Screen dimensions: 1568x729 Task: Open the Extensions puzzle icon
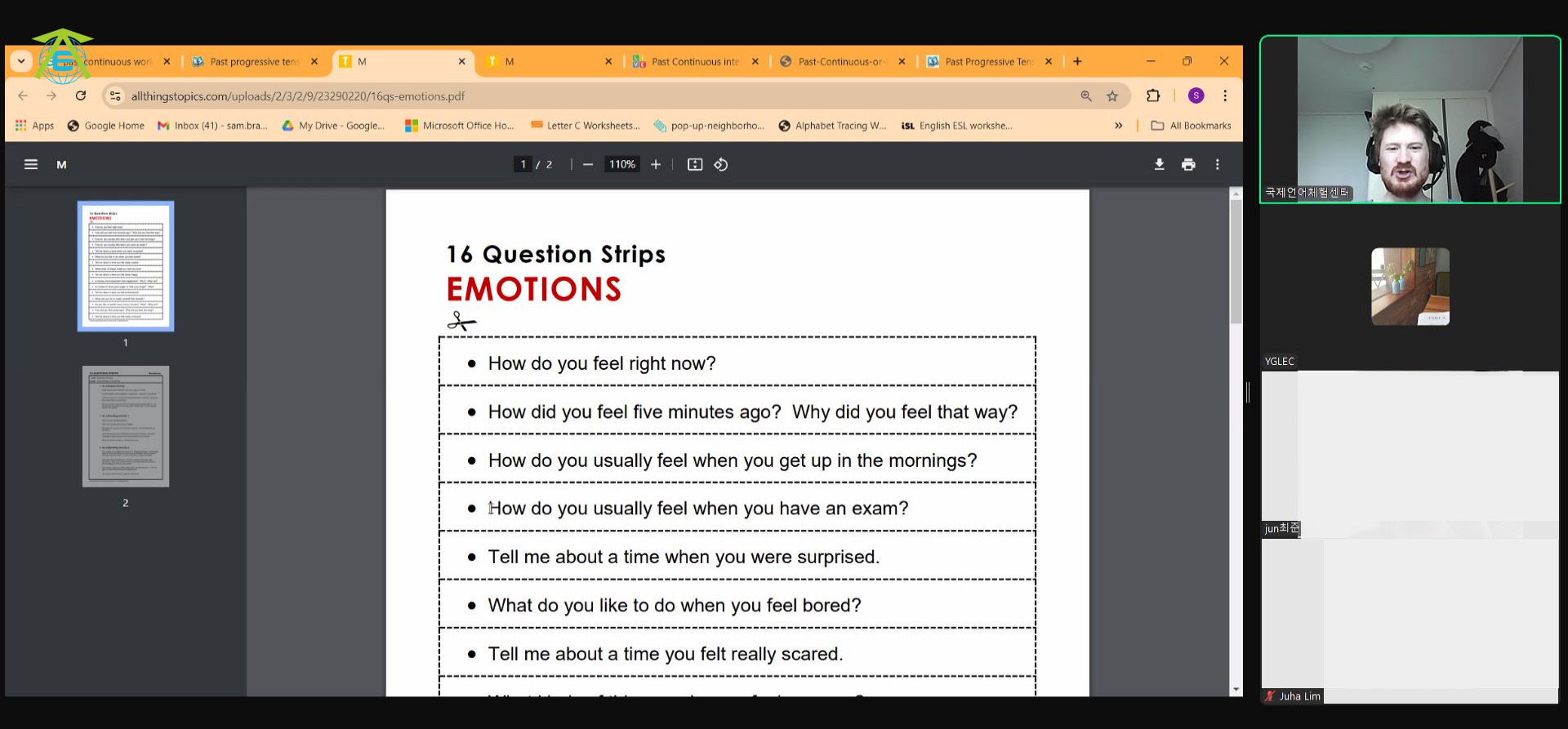[x=1153, y=96]
